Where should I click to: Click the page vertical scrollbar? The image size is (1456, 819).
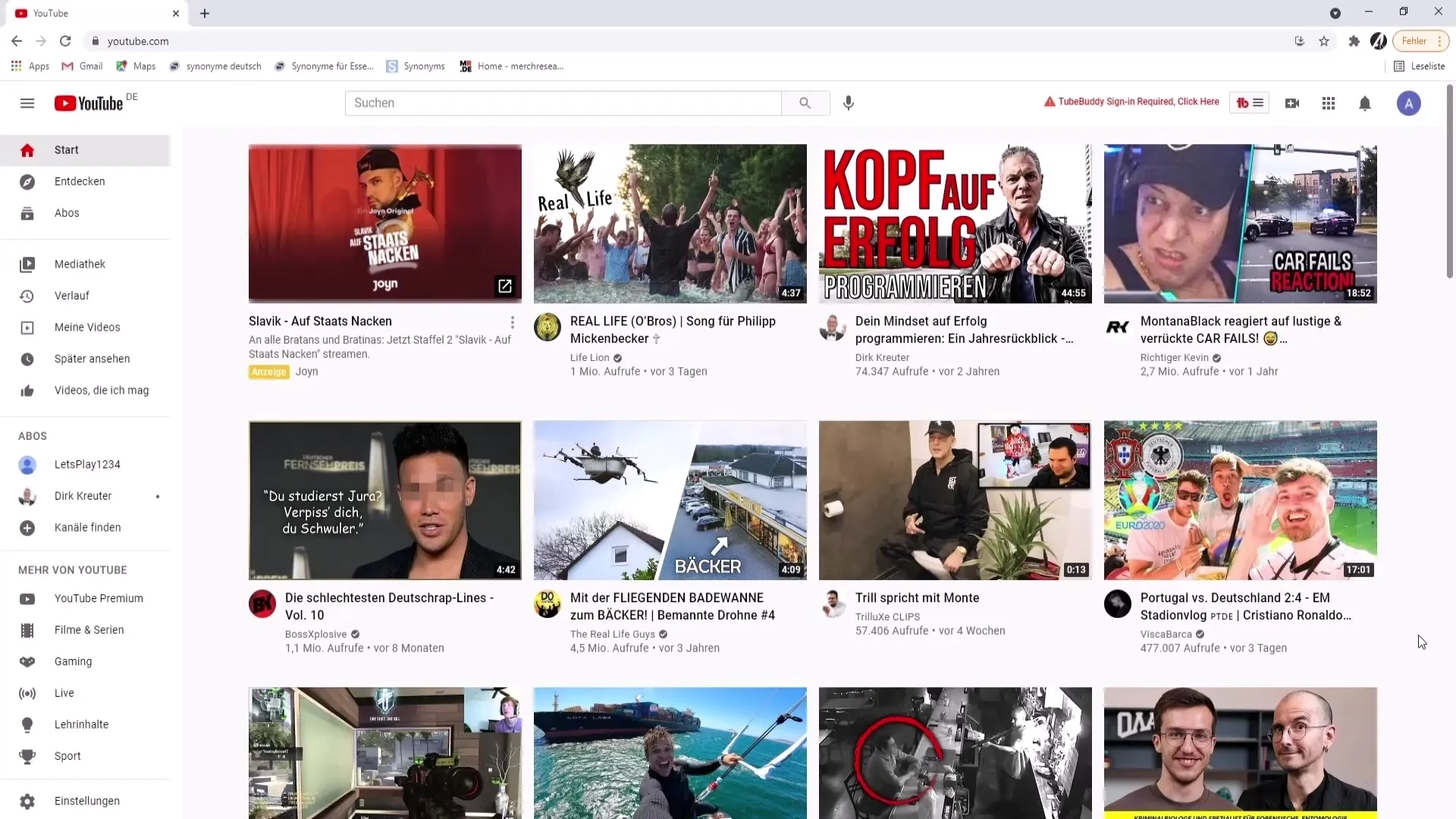pos(1450,182)
